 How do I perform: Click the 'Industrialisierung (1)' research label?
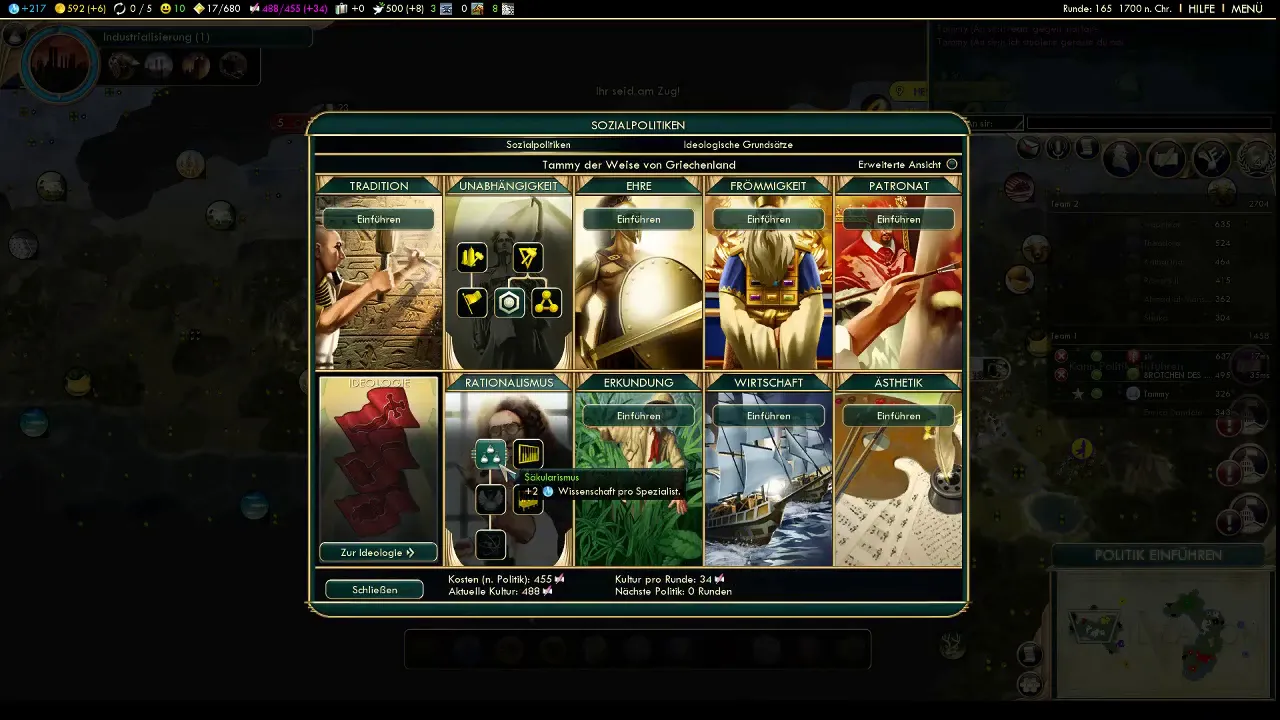tap(156, 37)
